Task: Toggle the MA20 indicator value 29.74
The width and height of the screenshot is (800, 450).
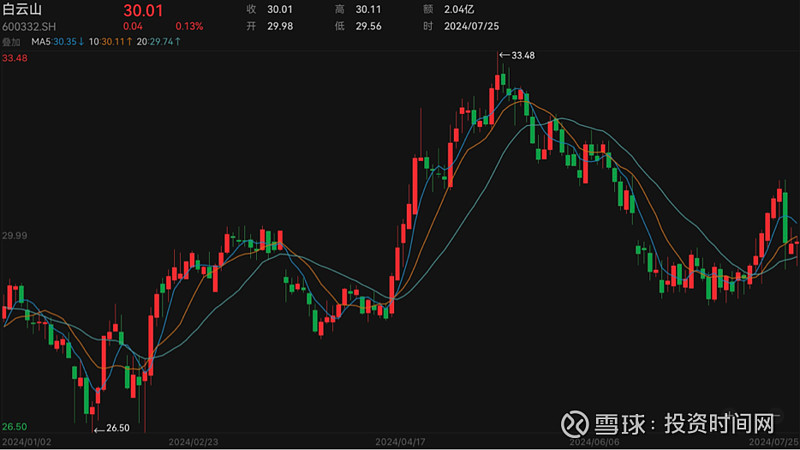Action: click(x=159, y=42)
